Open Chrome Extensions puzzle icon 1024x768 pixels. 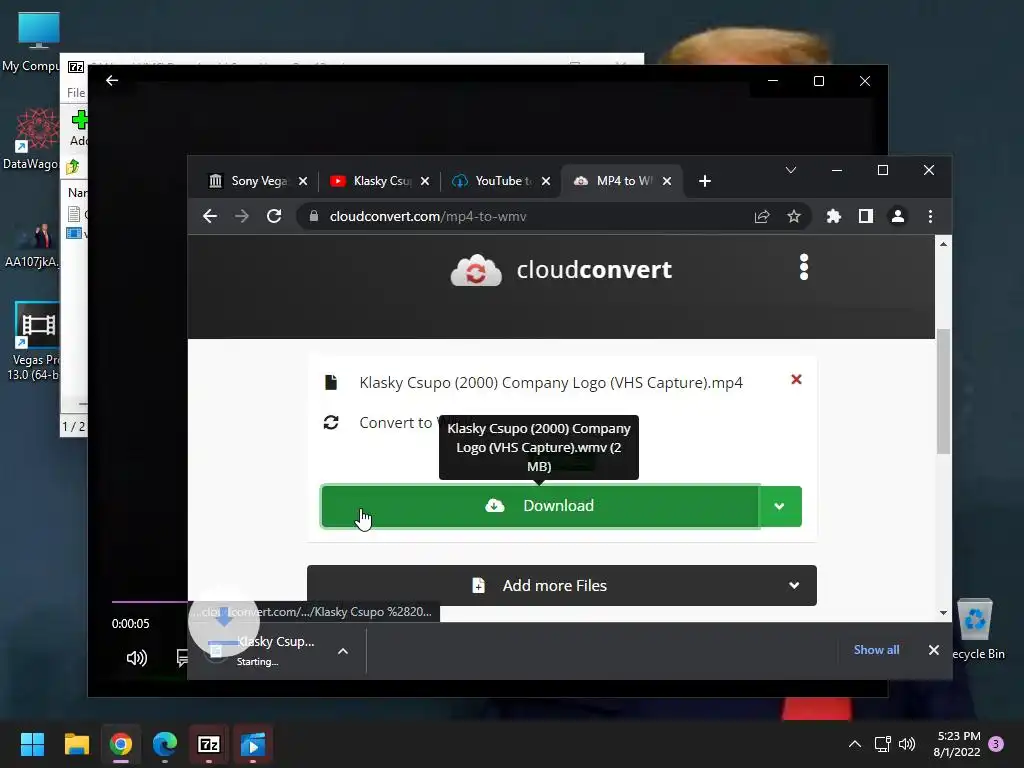click(834, 216)
